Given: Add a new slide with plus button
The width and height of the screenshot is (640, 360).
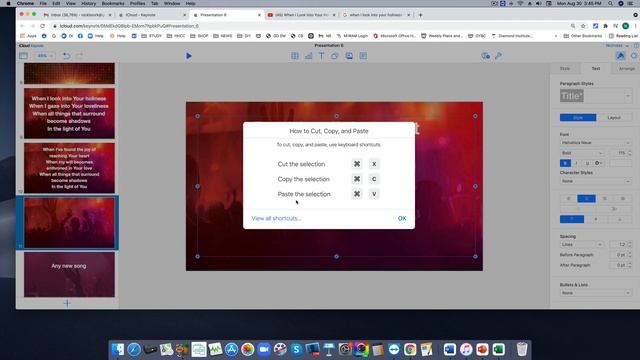Looking at the screenshot, I should (x=67, y=303).
